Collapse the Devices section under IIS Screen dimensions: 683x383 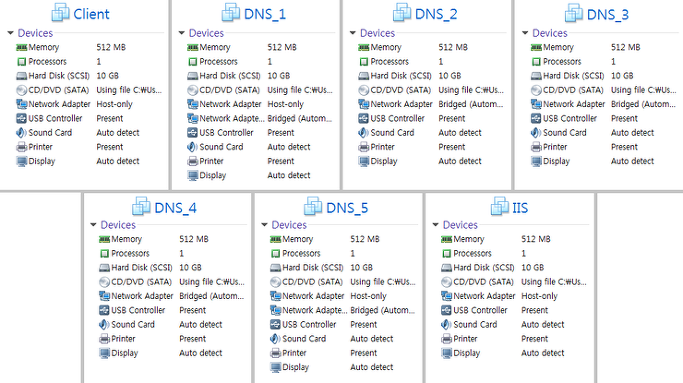click(436, 225)
